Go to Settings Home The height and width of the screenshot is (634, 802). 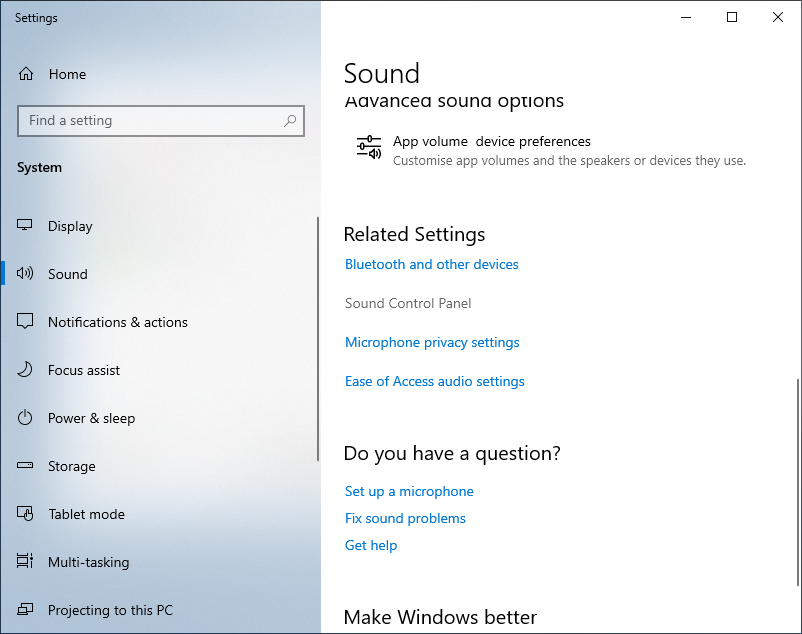click(159, 74)
